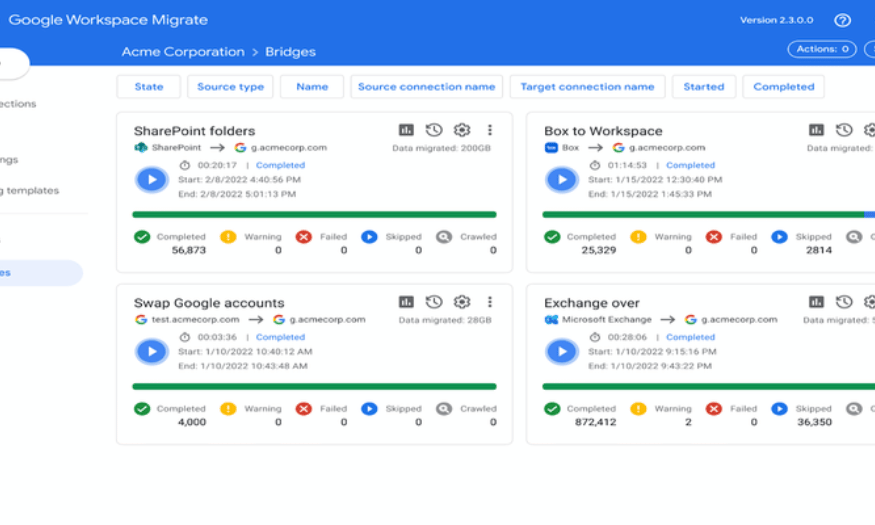The height and width of the screenshot is (525, 875).
Task: Open the Started filter
Action: [704, 86]
